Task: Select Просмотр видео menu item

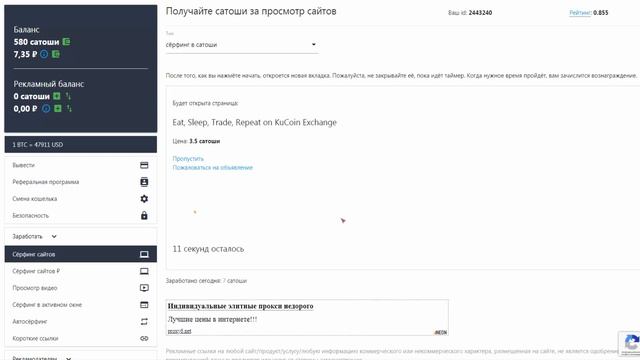Action: [x=80, y=288]
